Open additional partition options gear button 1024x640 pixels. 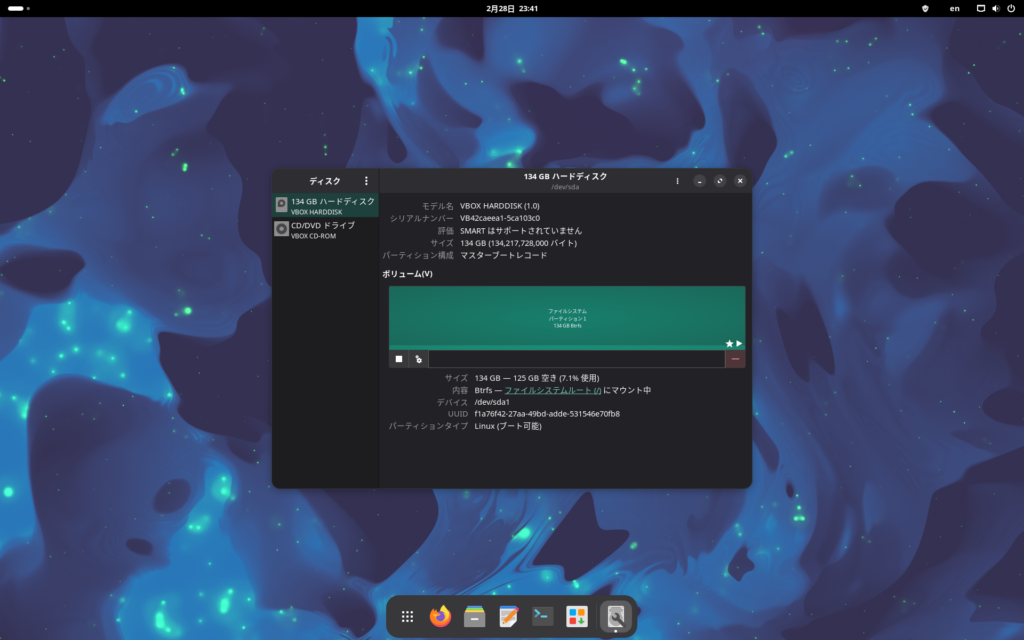(419, 359)
